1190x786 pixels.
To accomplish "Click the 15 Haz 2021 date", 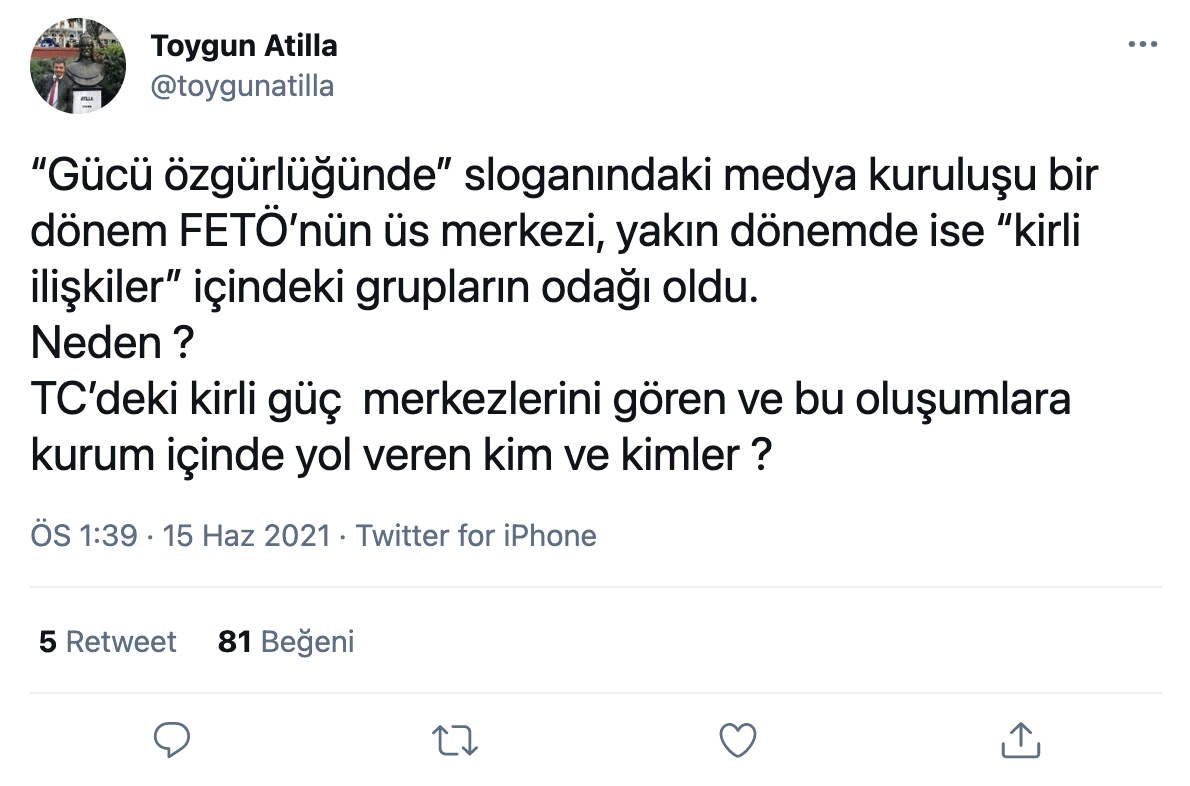I will tap(246, 536).
